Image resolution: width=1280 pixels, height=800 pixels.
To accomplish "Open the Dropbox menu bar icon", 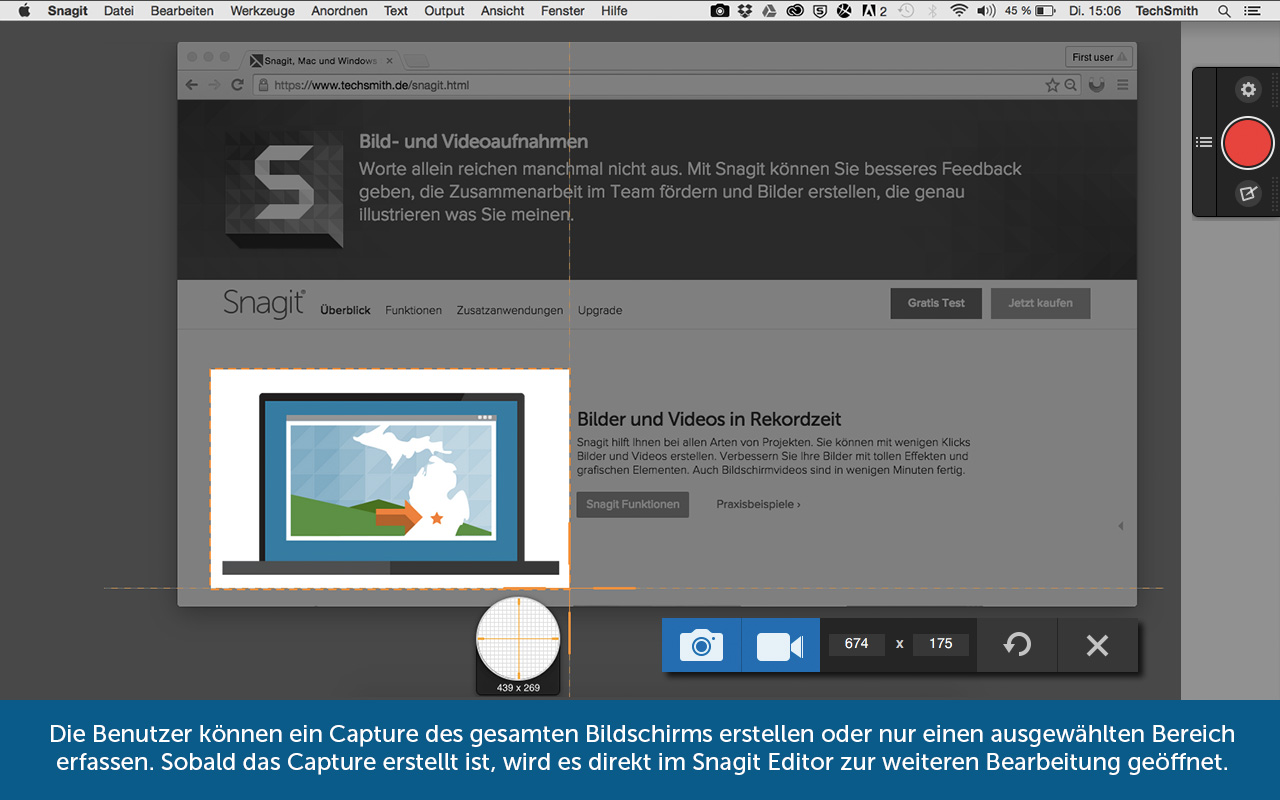I will (x=745, y=11).
